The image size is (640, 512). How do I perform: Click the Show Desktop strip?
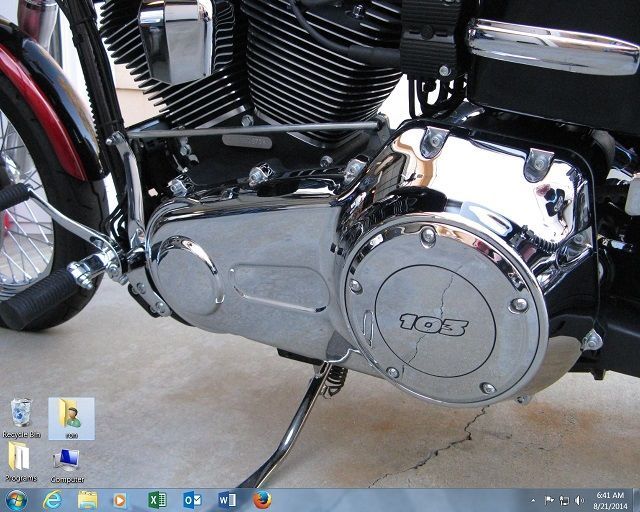tap(636, 500)
